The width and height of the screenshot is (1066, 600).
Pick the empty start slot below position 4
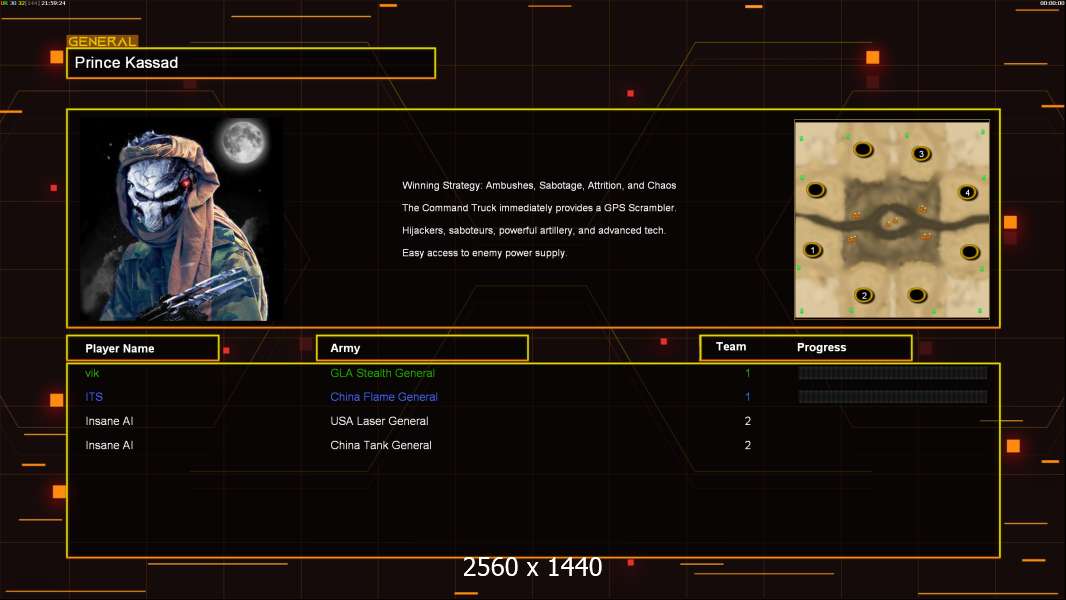[970, 252]
